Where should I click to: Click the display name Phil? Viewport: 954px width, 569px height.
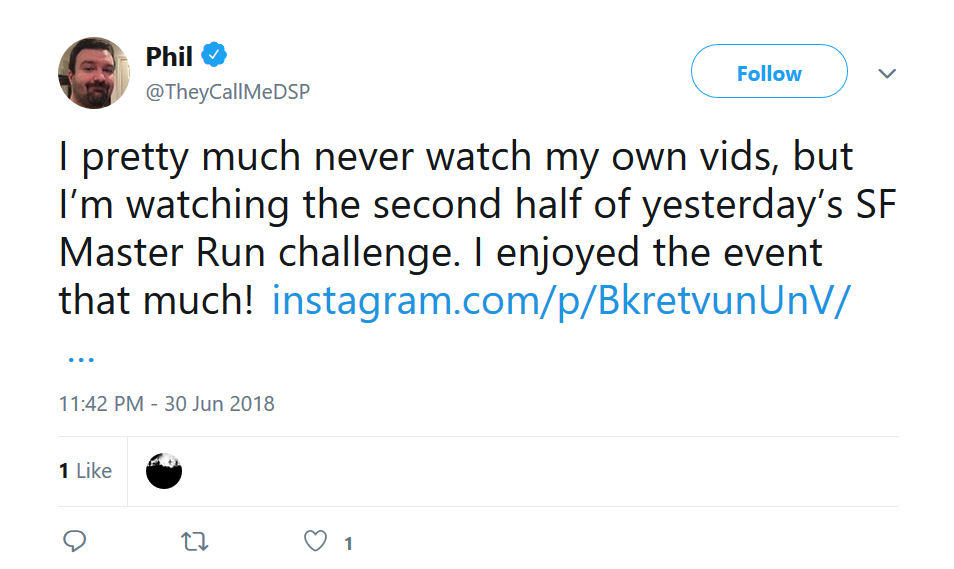tap(169, 57)
